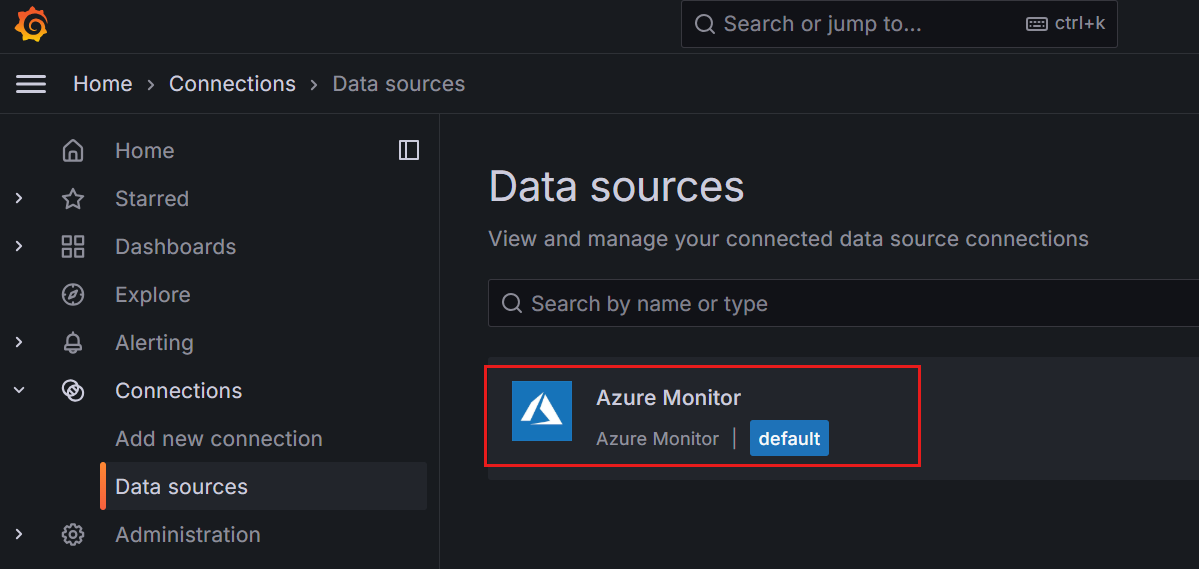Dock or undock the sidebar menu icon
The height and width of the screenshot is (569, 1199).
pos(409,150)
